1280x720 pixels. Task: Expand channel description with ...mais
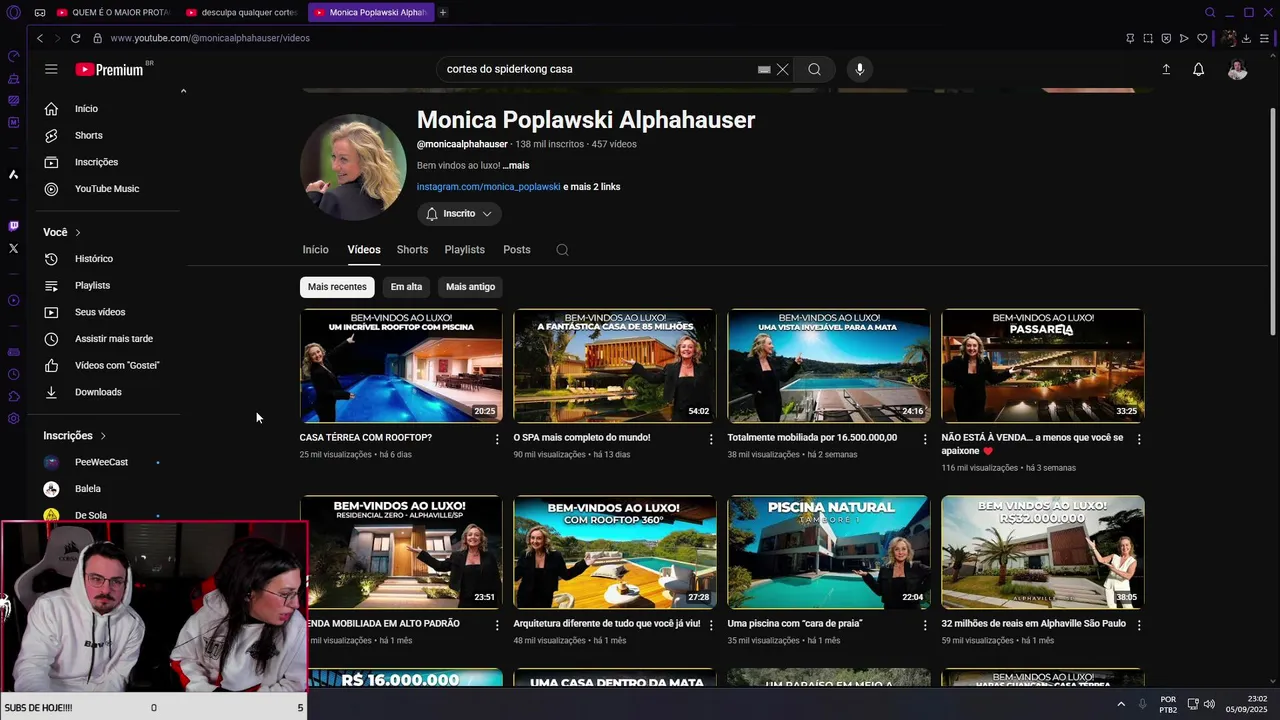coord(516,166)
